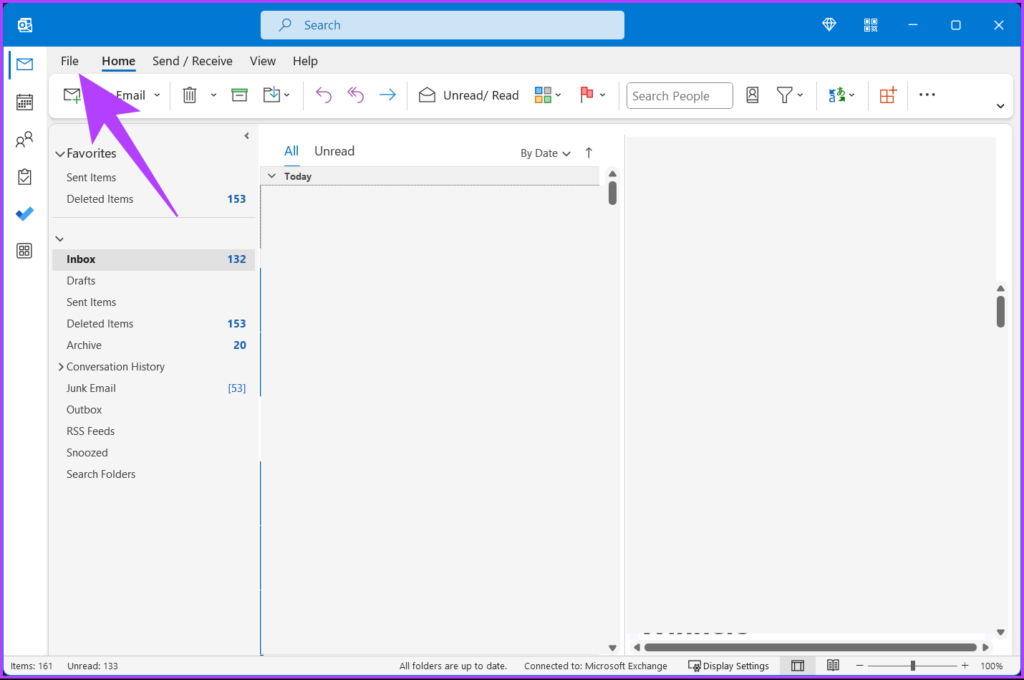Open the To Do checkmark app
The width and height of the screenshot is (1024, 680).
coord(24,214)
